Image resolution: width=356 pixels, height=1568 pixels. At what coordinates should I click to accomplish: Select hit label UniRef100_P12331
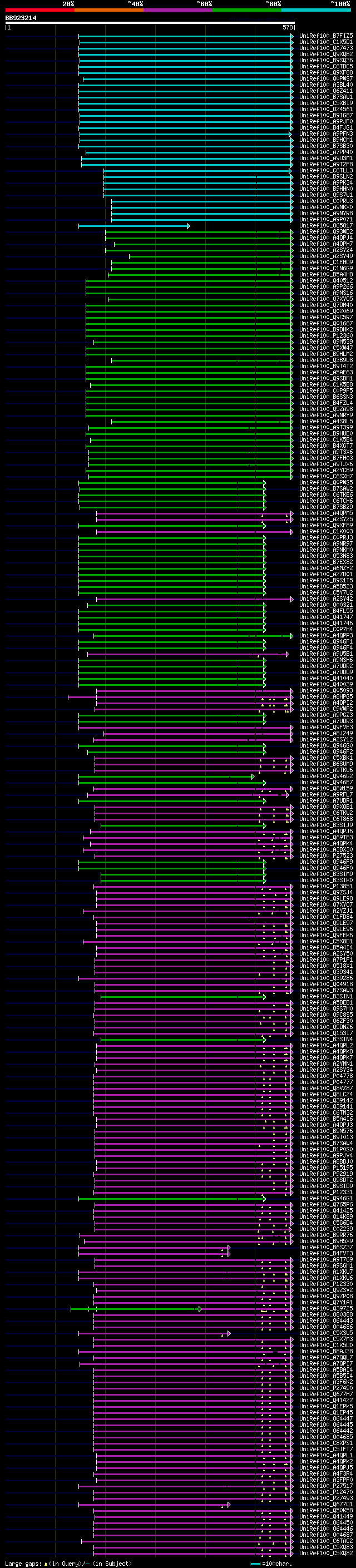point(326,1193)
